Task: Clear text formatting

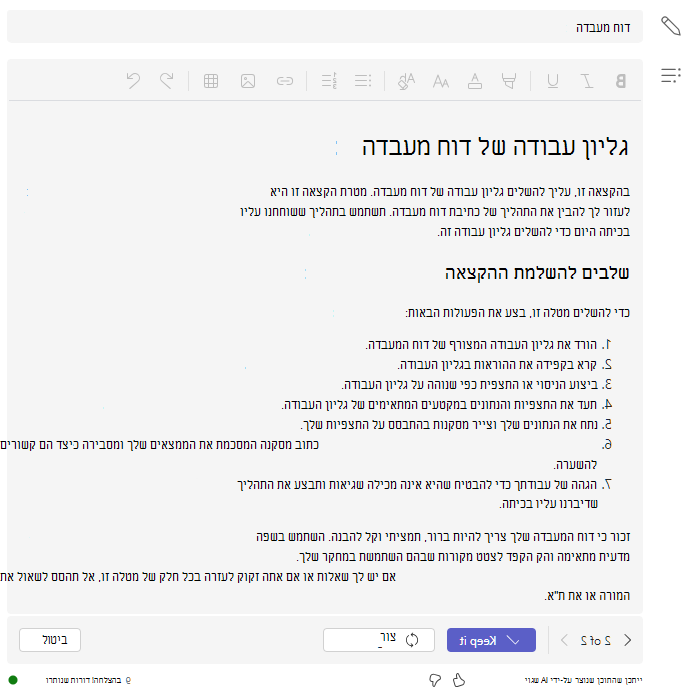Action: (406, 81)
